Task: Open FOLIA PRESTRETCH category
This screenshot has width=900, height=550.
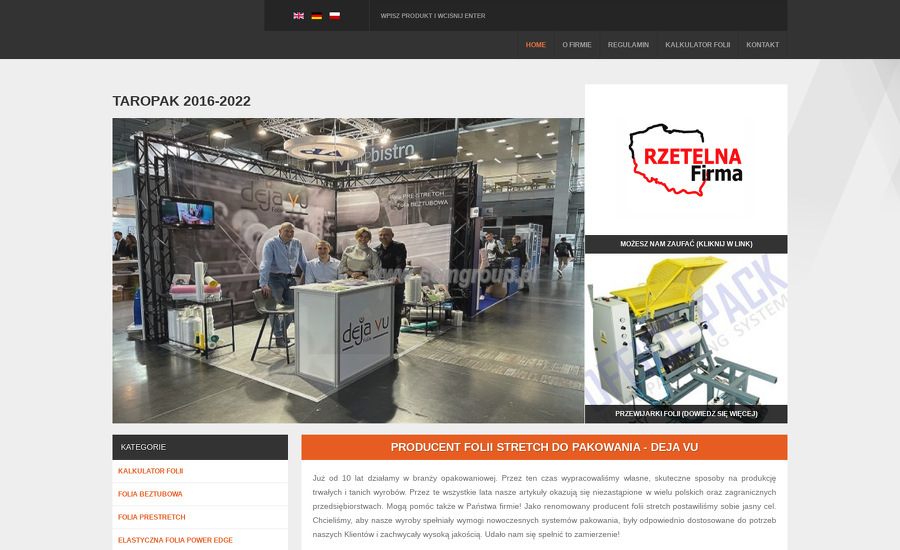Action: [x=152, y=517]
